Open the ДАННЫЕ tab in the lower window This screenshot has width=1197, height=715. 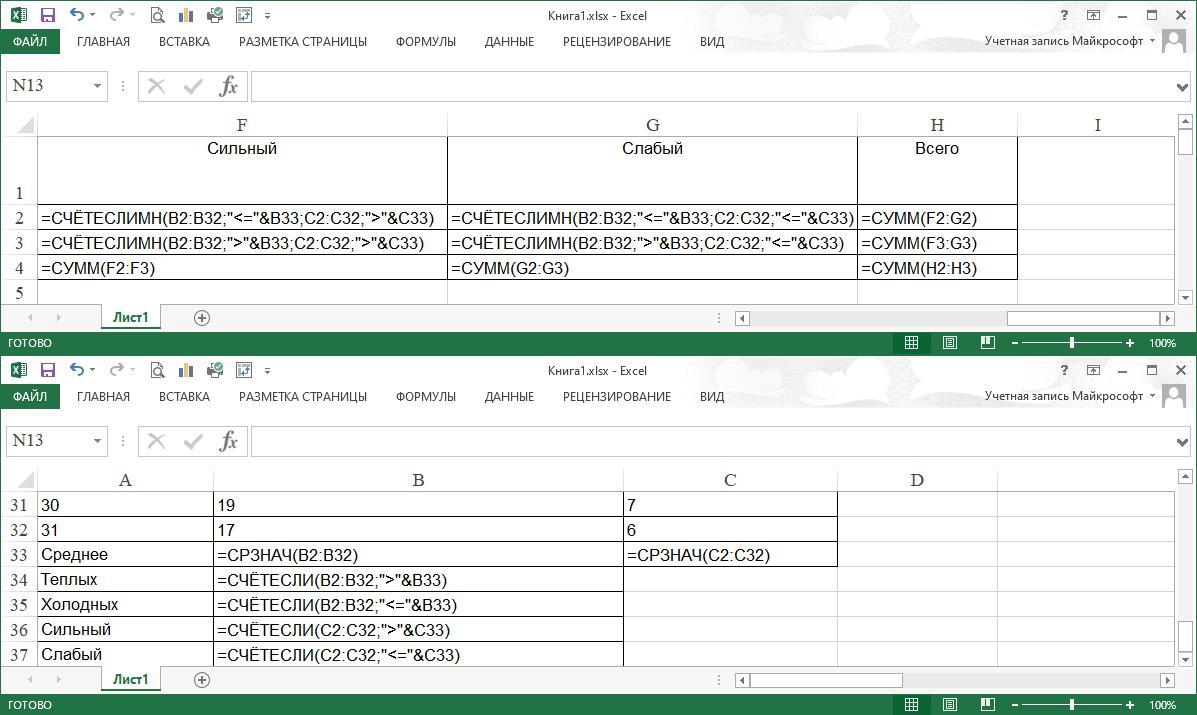pos(509,396)
